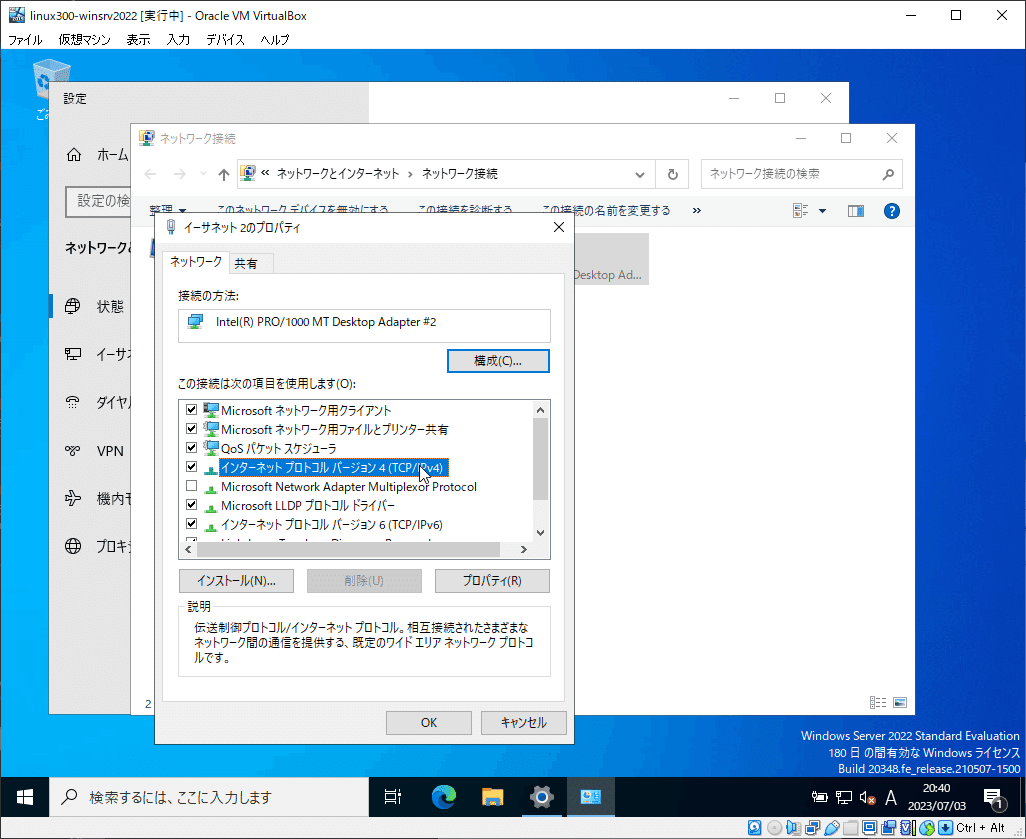Expand address bar history dropdown

click(640, 174)
